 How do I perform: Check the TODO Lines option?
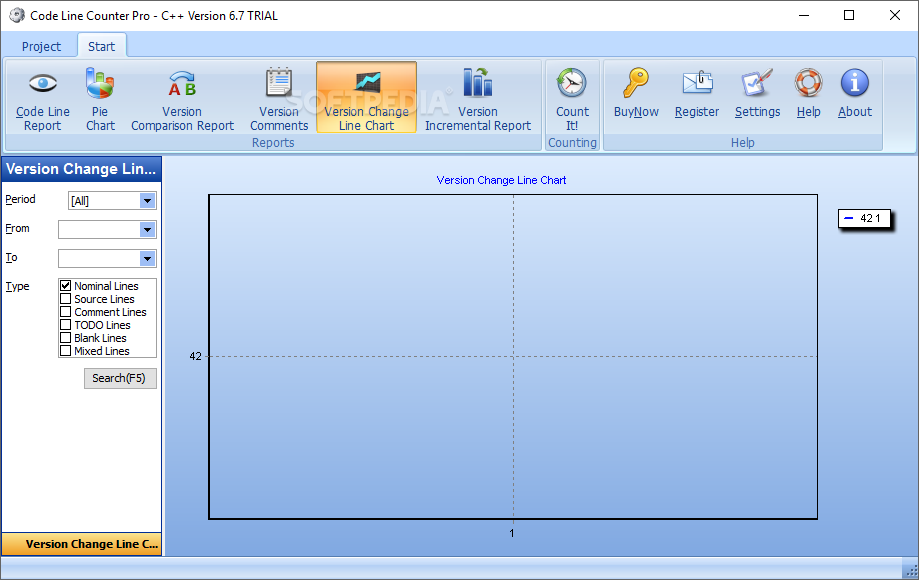(x=66, y=325)
